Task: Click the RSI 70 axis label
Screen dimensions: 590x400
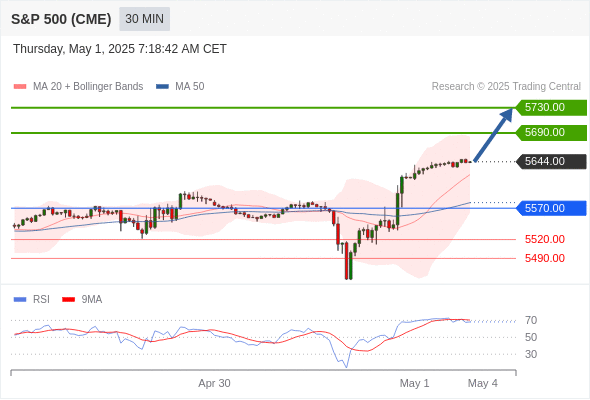Action: point(531,321)
